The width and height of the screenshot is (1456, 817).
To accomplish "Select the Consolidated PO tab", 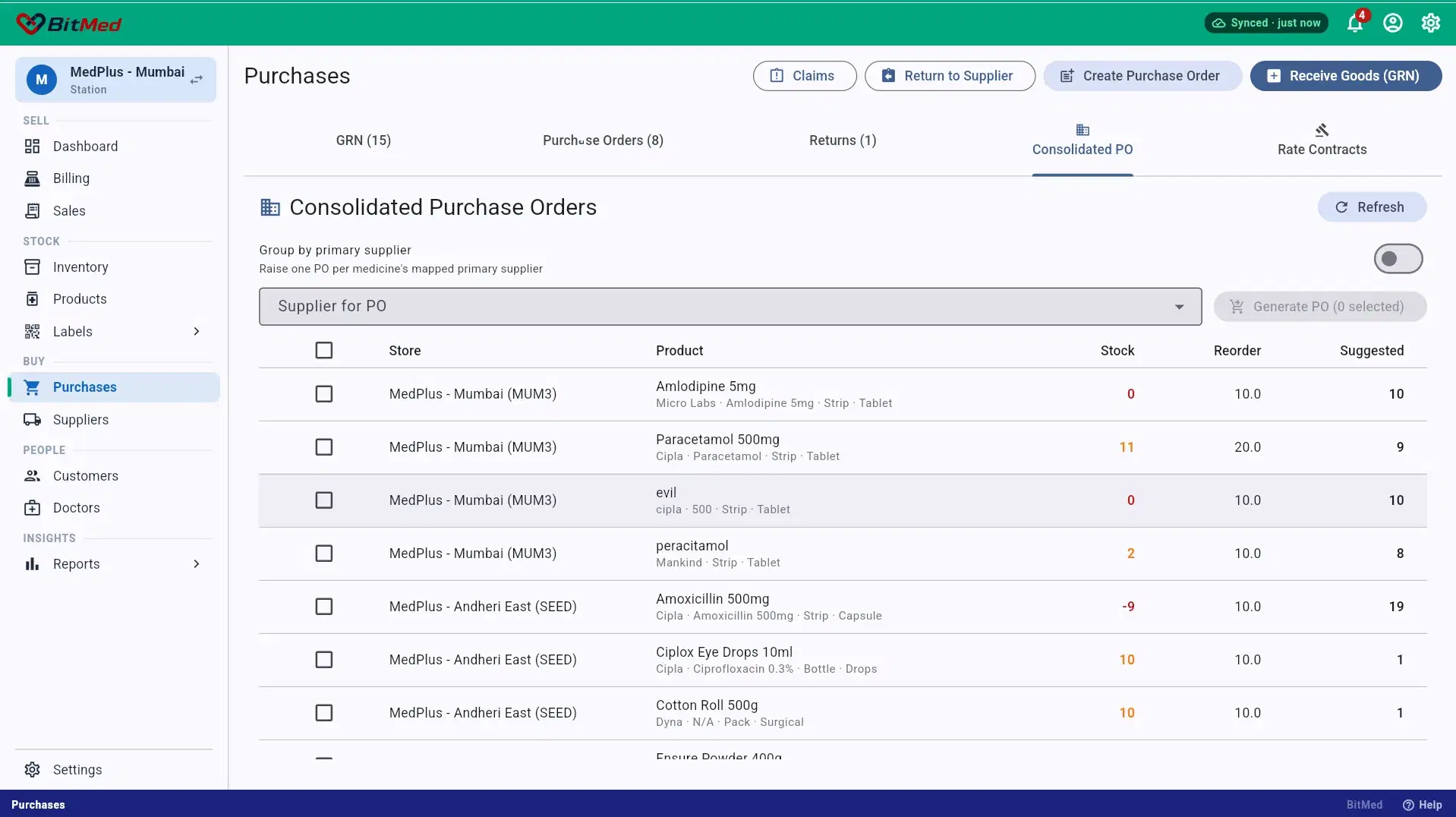I will coord(1083,140).
